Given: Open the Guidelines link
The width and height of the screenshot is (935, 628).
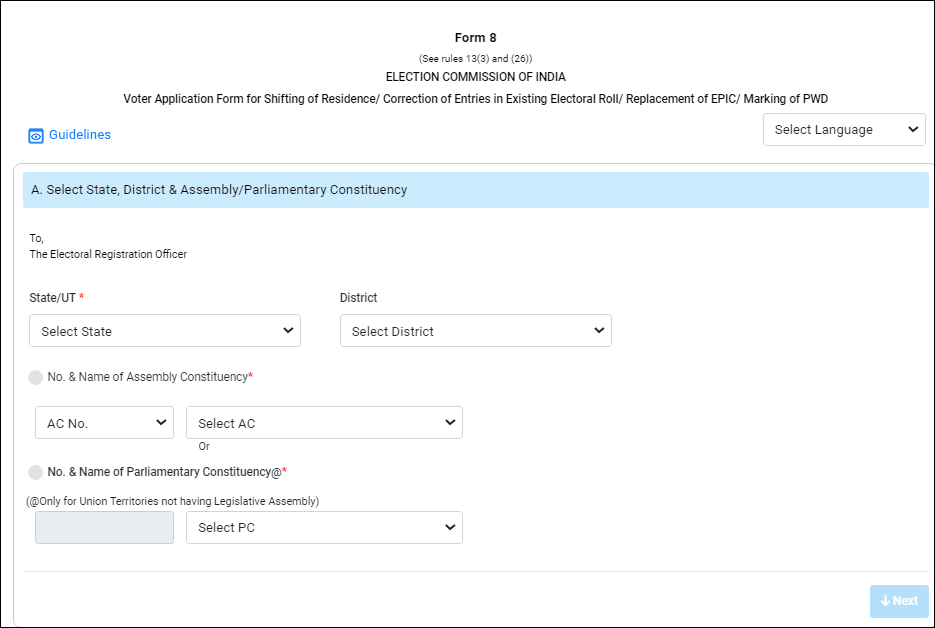Looking at the screenshot, I should [80, 135].
